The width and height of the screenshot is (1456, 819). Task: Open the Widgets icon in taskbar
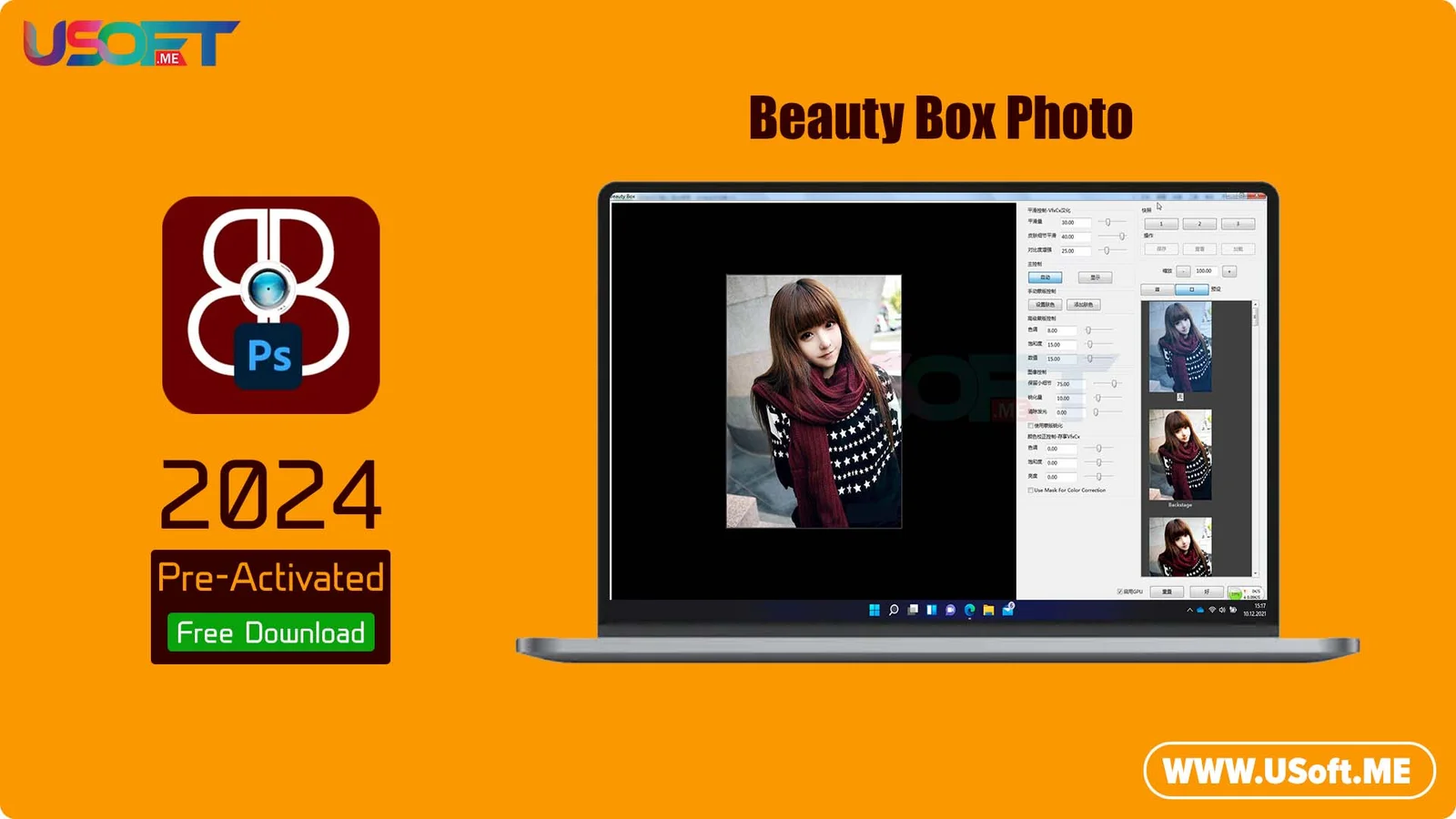point(931,610)
